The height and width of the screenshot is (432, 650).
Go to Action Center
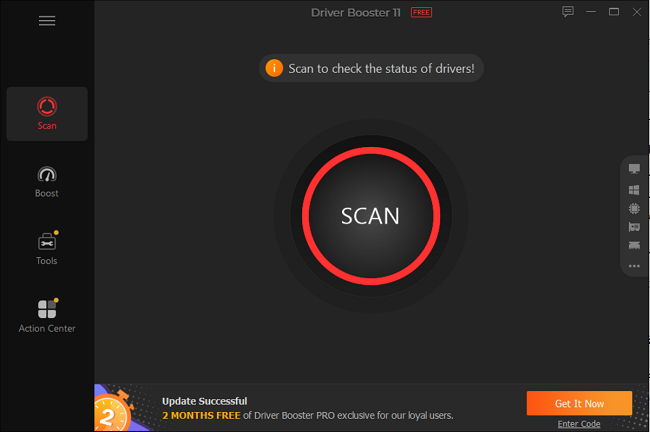click(47, 316)
